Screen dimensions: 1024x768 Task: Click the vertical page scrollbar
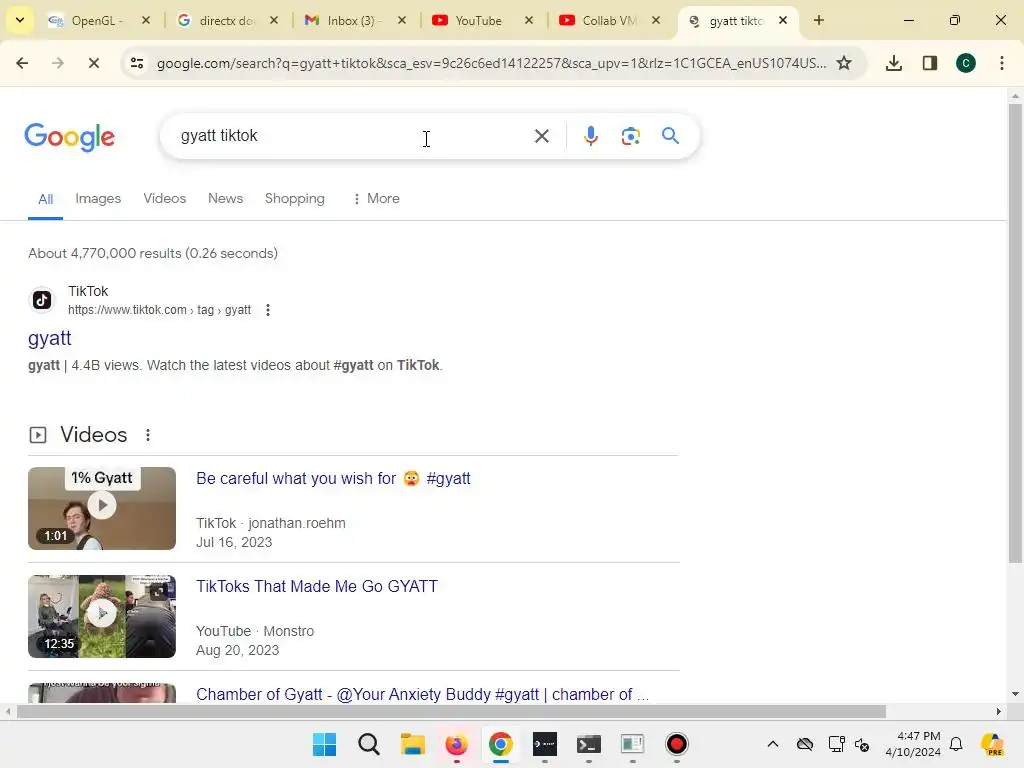[x=1015, y=333]
